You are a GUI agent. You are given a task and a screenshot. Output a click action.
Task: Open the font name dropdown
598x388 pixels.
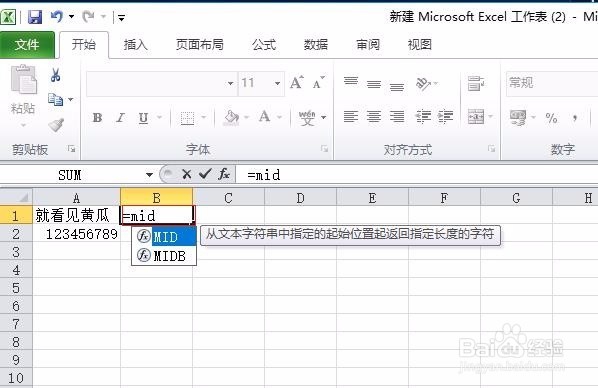[x=230, y=83]
